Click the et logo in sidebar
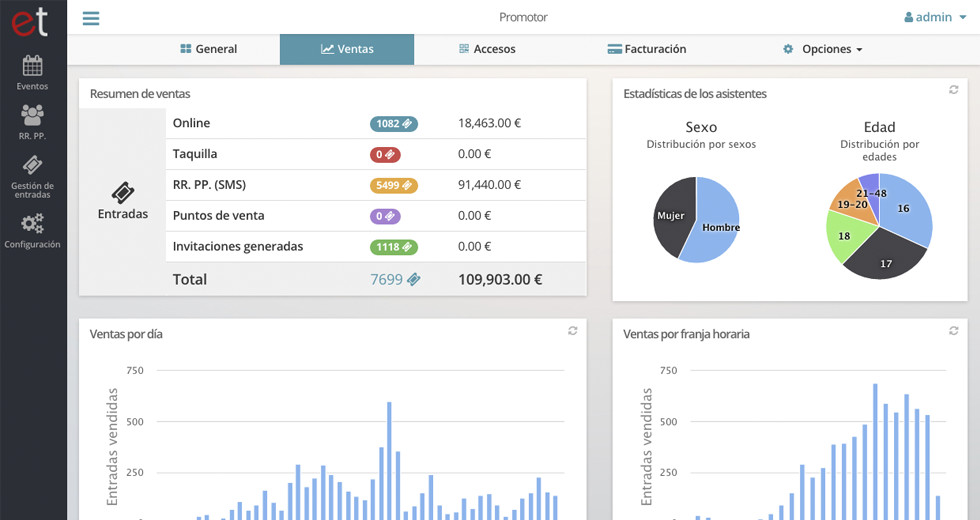980x520 pixels. click(29, 21)
